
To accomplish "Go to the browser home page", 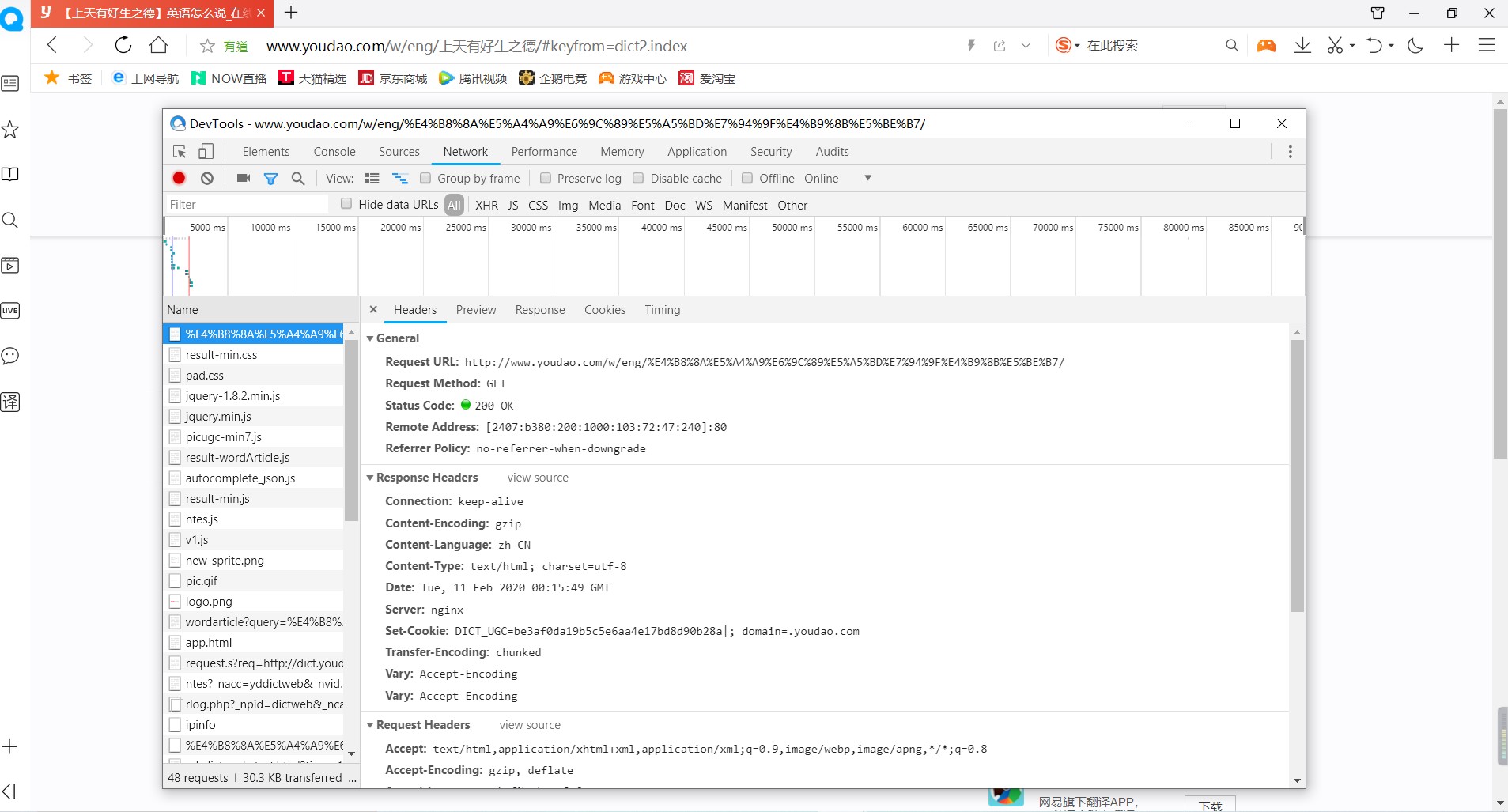I will [x=158, y=45].
